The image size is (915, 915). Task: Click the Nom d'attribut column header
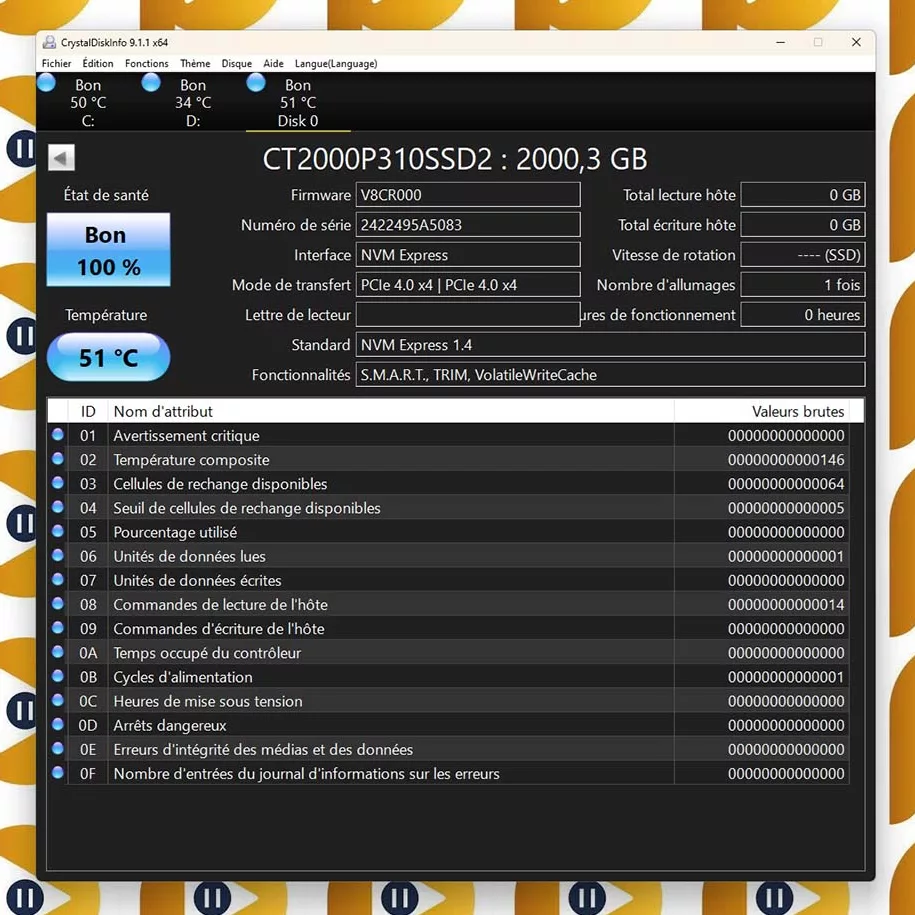pyautogui.click(x=391, y=411)
